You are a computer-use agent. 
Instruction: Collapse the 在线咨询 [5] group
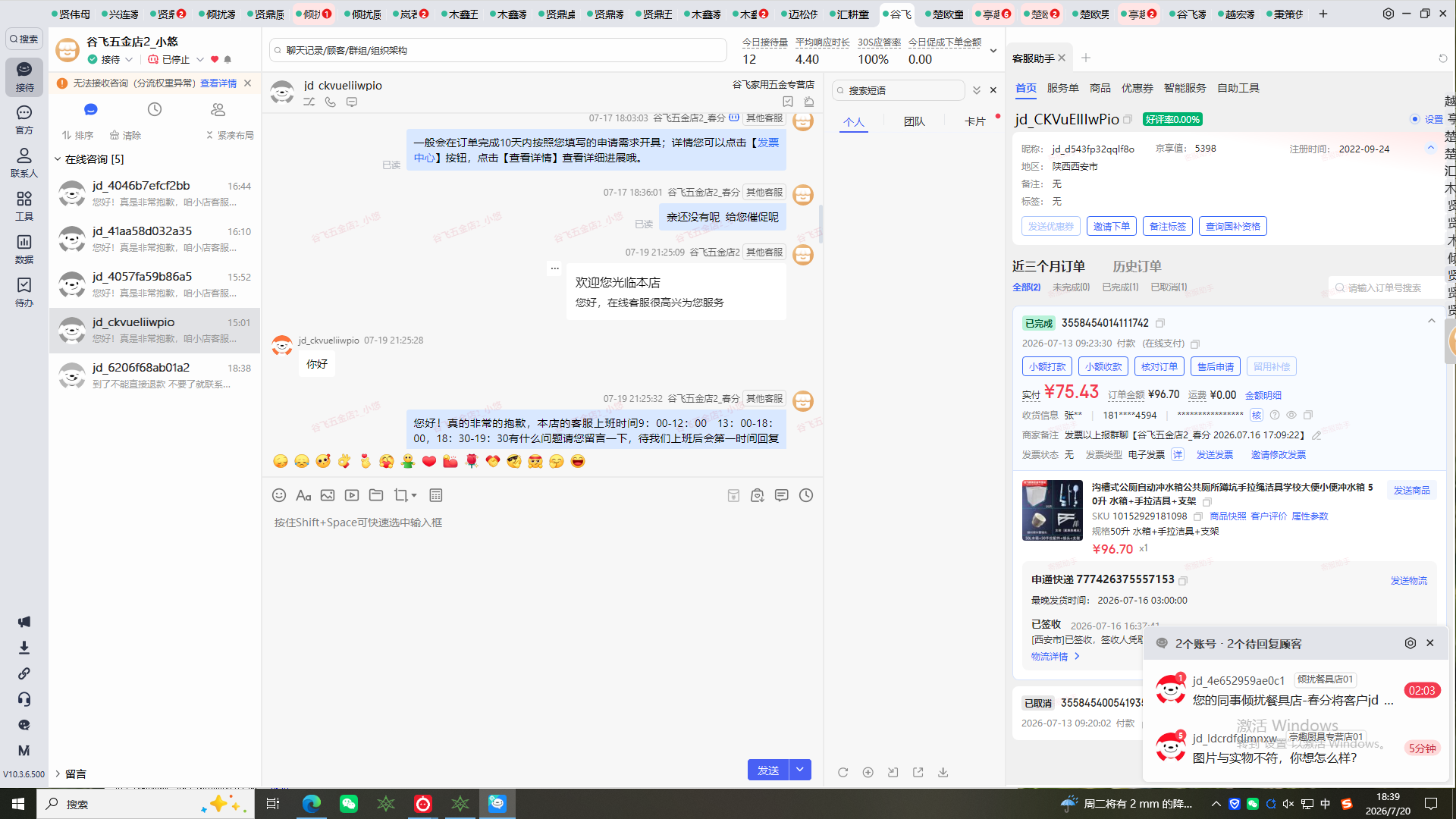click(58, 159)
